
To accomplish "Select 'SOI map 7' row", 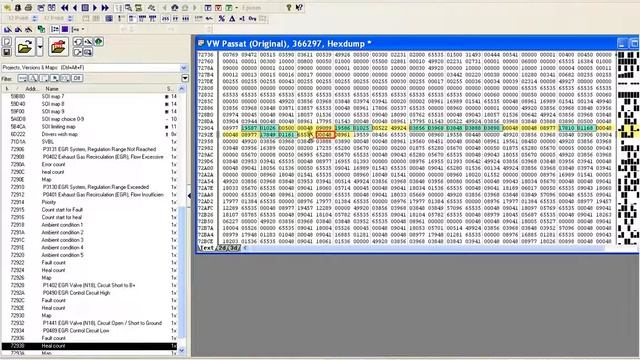I will point(89,96).
